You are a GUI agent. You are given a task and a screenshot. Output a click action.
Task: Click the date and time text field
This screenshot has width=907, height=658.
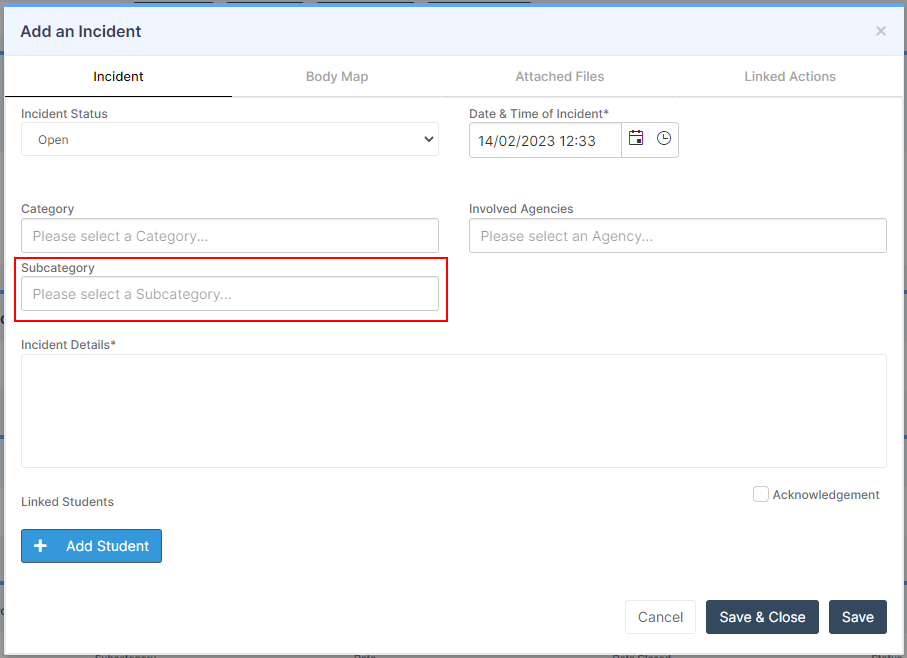pos(545,141)
